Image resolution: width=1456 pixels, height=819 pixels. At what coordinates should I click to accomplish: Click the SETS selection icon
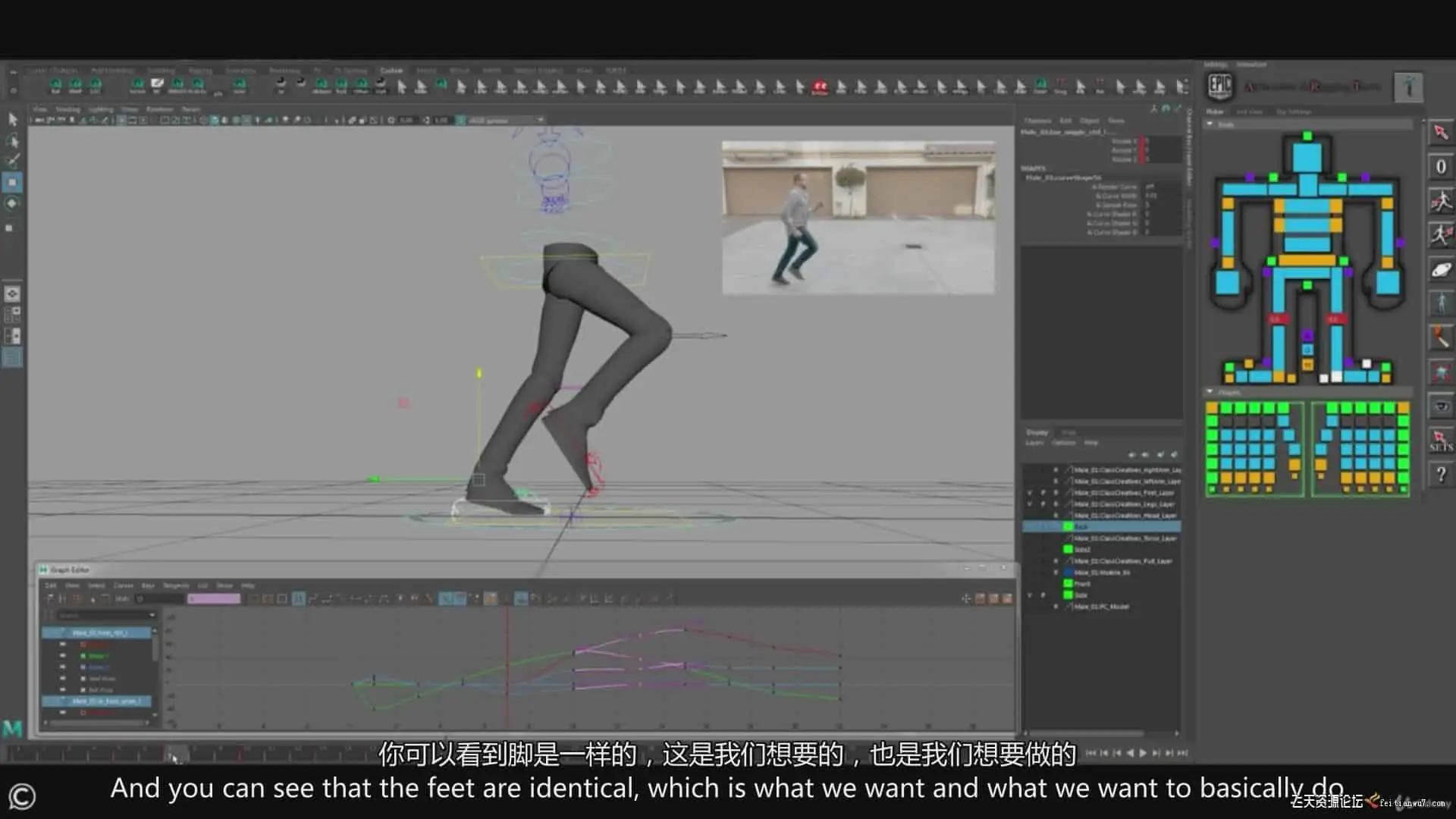coord(1441,441)
